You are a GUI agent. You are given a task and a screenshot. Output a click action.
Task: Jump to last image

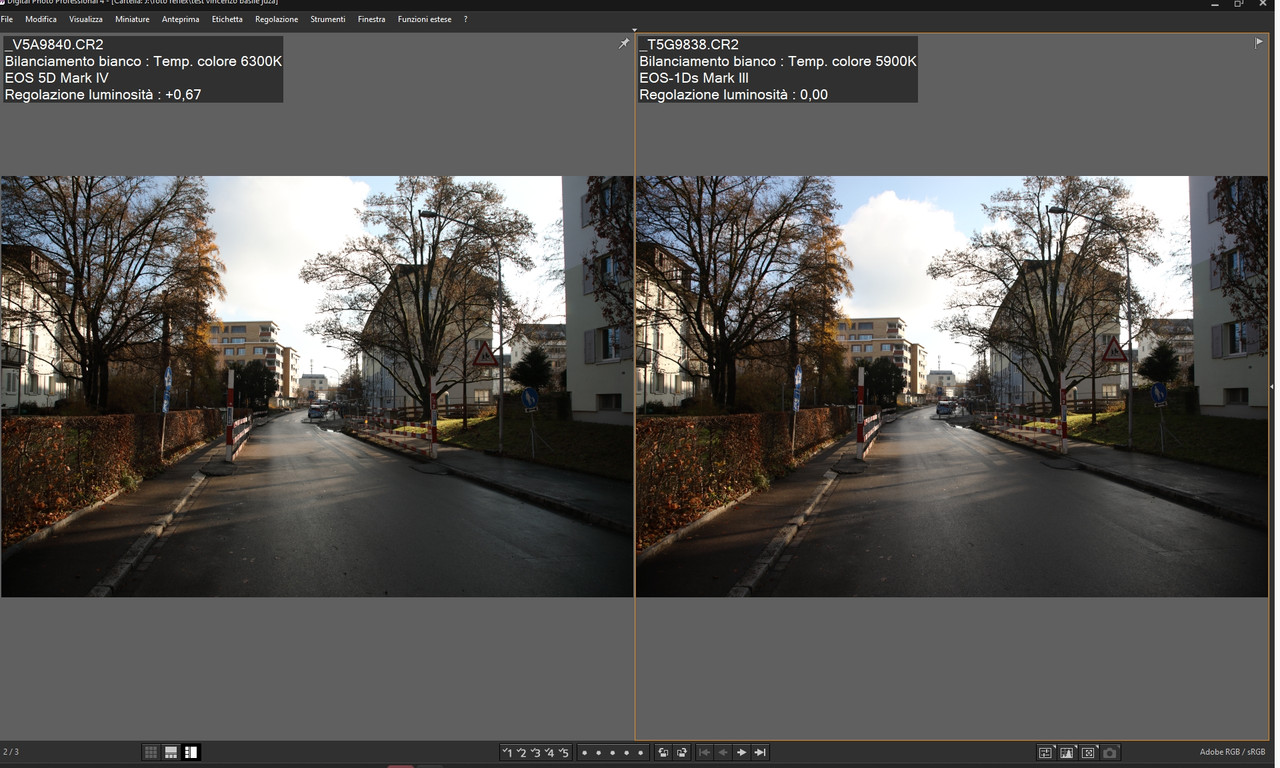tap(760, 752)
